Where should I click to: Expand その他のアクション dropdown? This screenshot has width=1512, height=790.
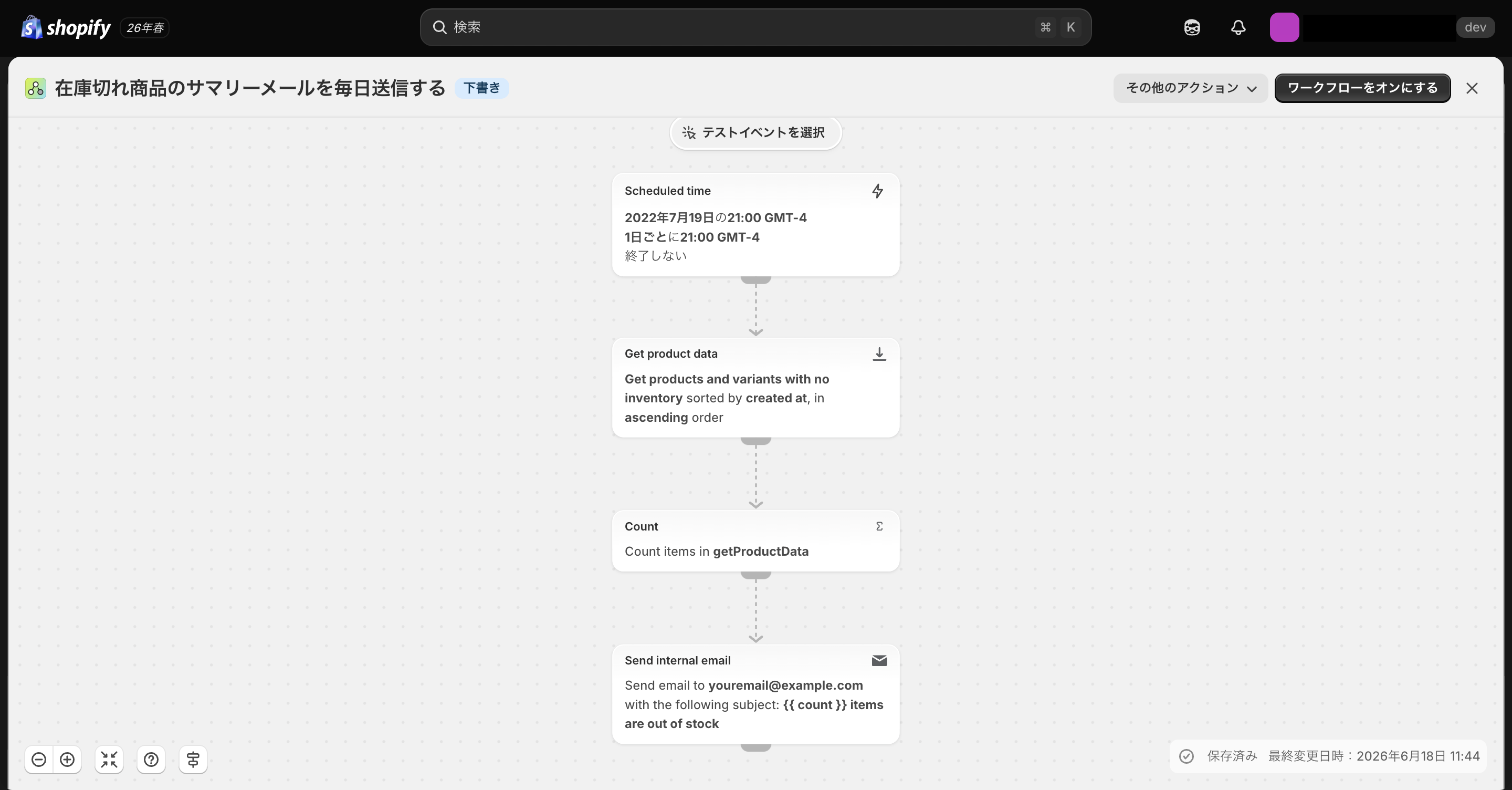pyautogui.click(x=1191, y=88)
